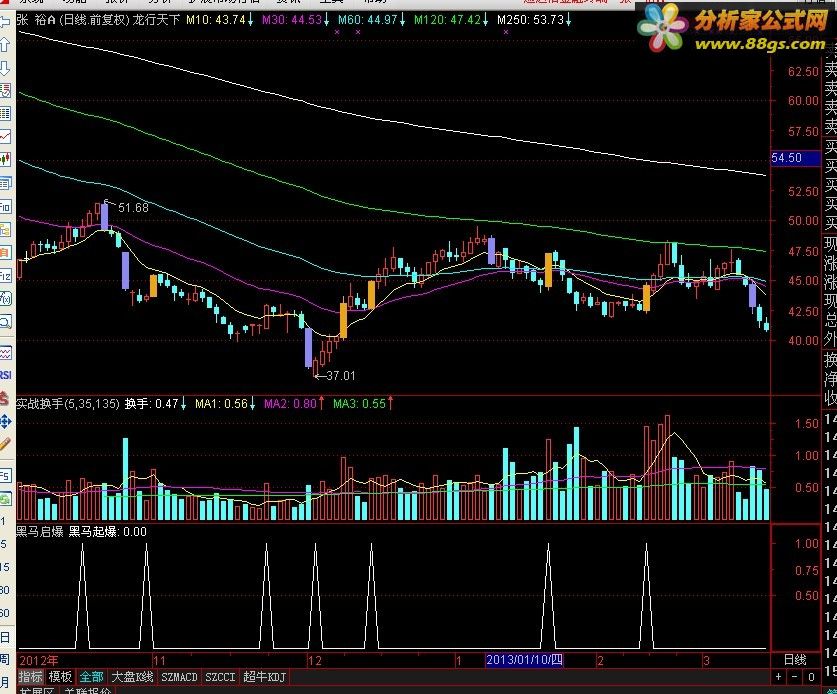Screen dimensions: 837x694
Task: Click the 龙行天下 formula name
Action: coord(156,20)
